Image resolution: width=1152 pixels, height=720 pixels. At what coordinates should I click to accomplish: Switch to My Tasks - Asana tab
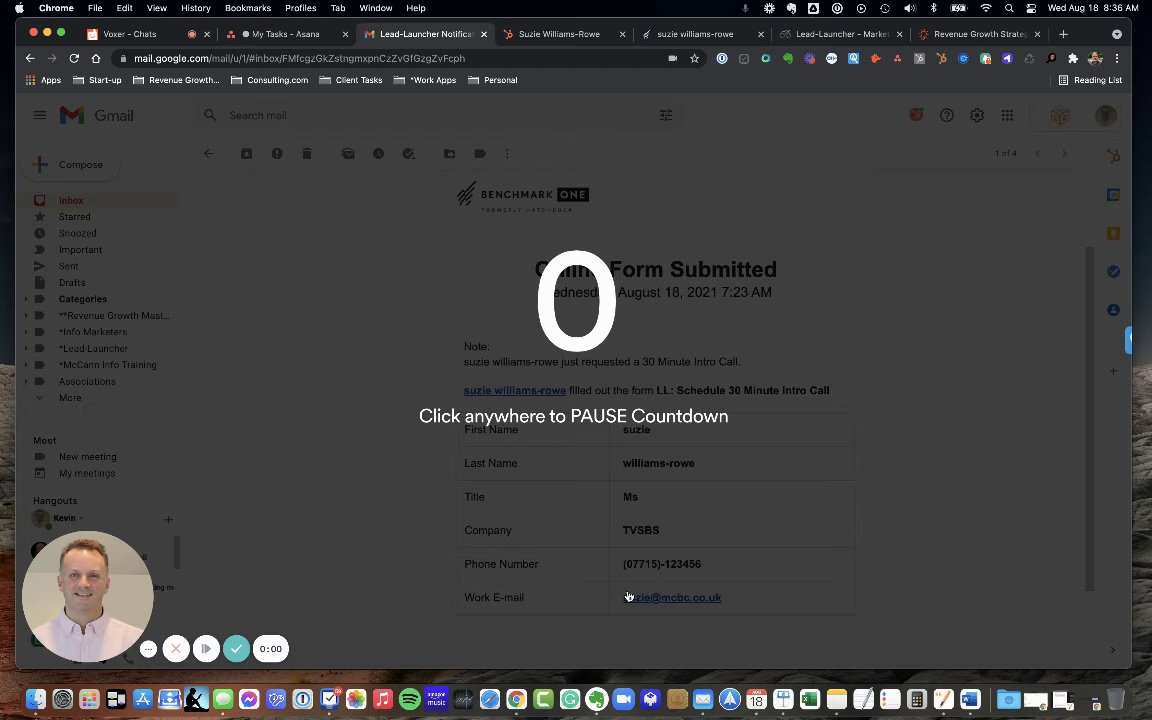pyautogui.click(x=287, y=34)
